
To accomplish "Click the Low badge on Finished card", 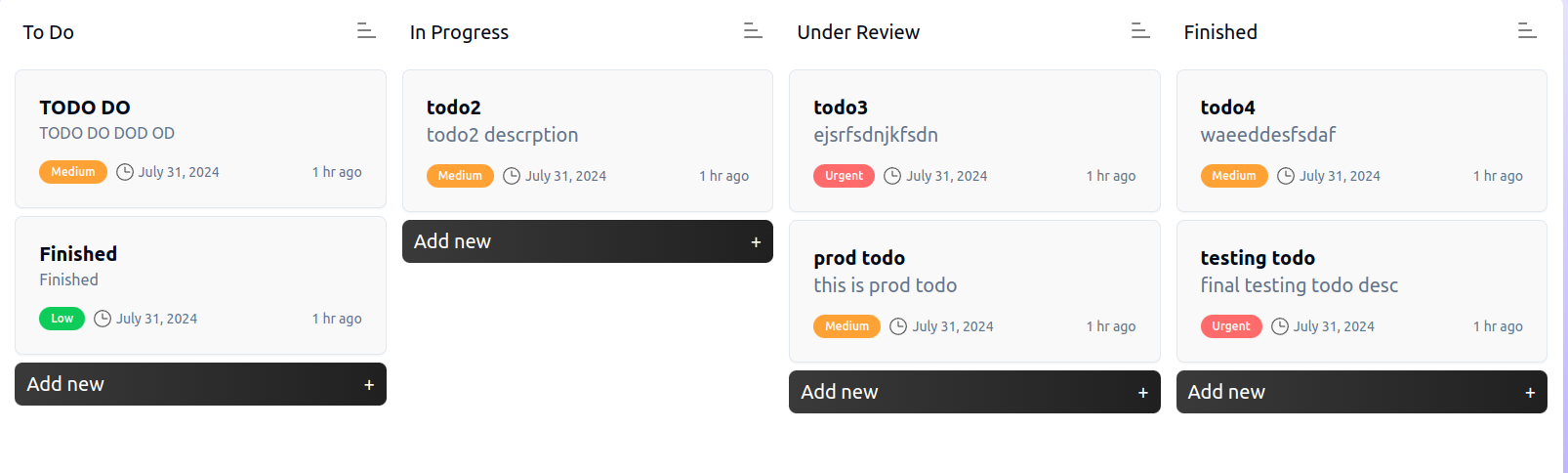I will [62, 319].
